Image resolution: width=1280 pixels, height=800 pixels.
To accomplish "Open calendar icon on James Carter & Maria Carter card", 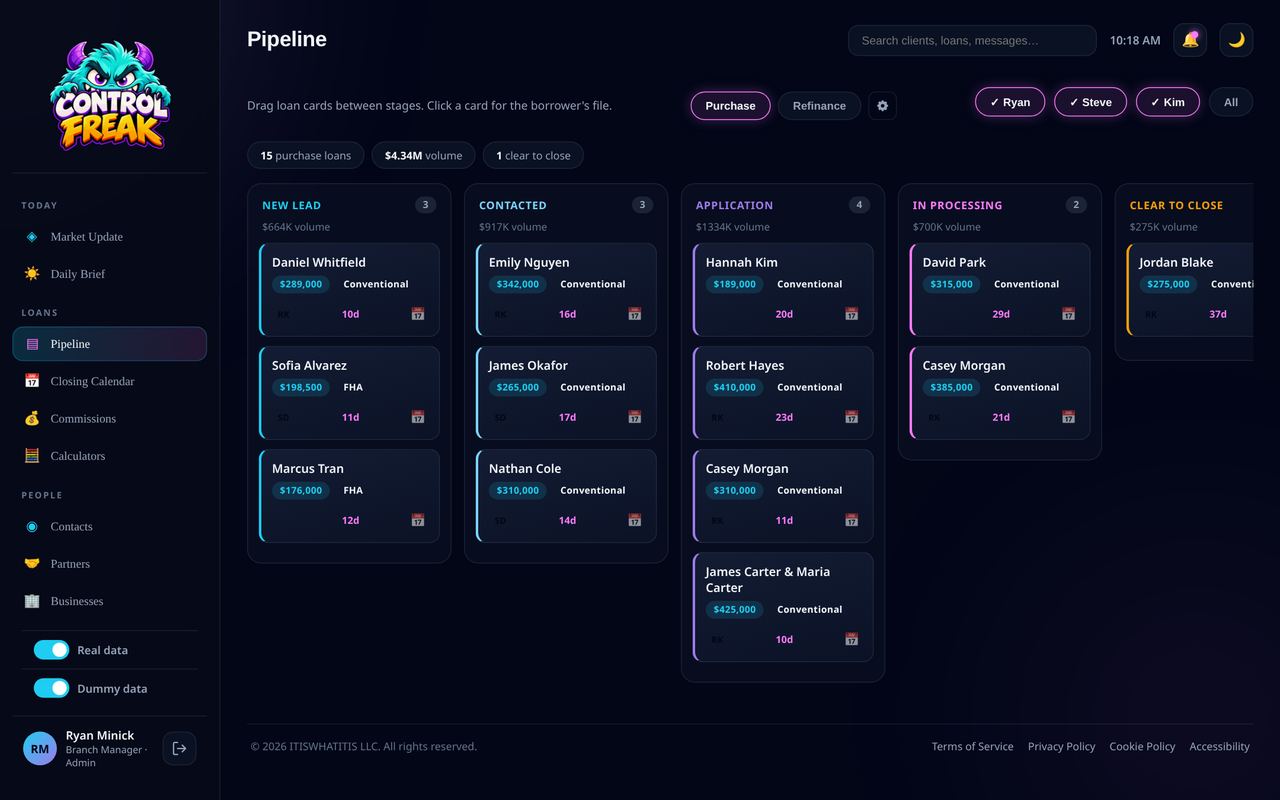I will tap(851, 639).
